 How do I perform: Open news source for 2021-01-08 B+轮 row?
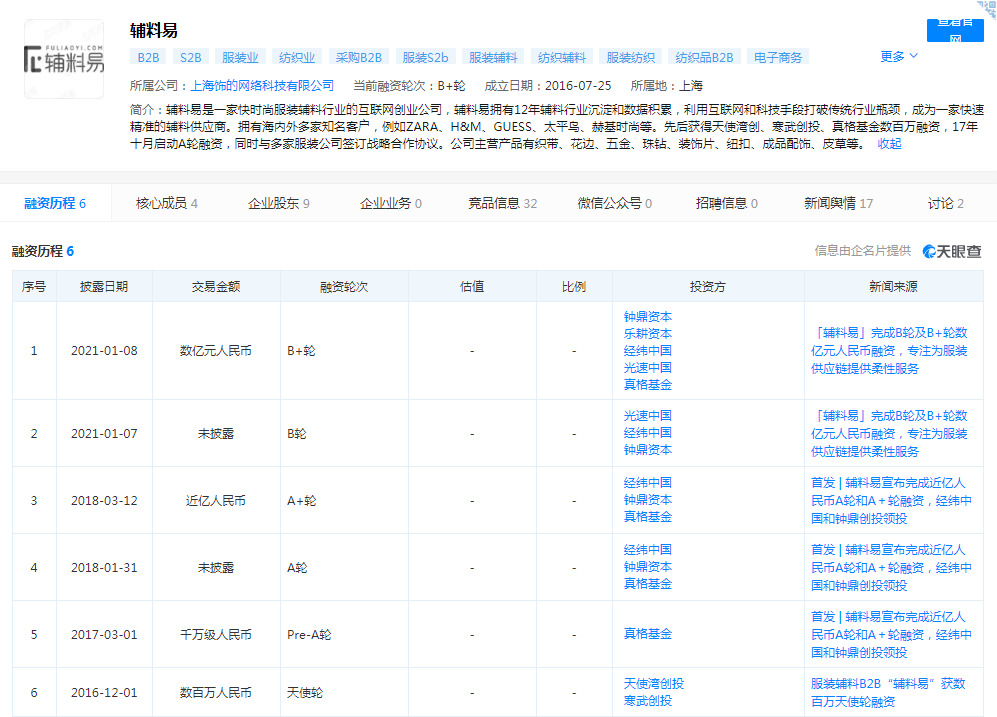[890, 351]
